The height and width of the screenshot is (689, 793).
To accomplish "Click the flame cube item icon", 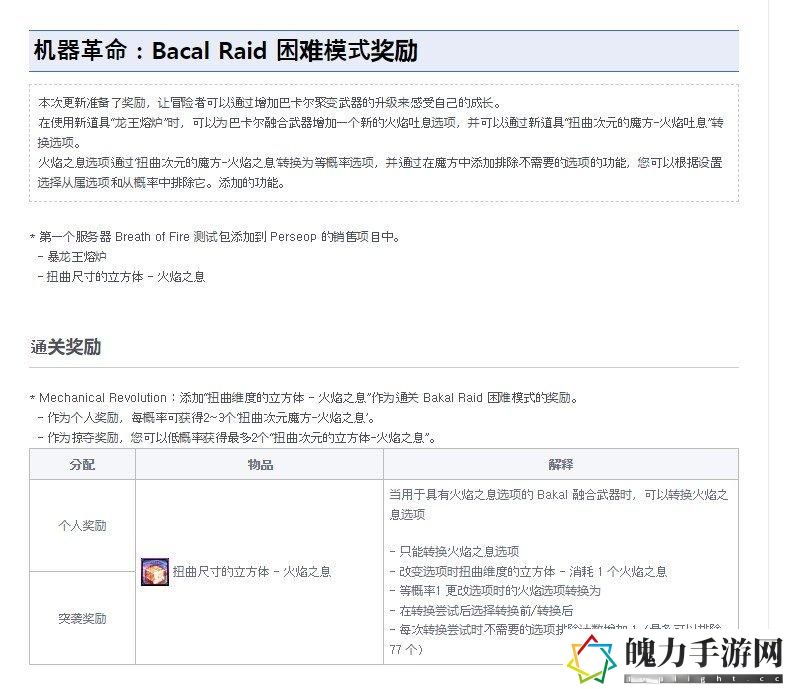I will [155, 572].
